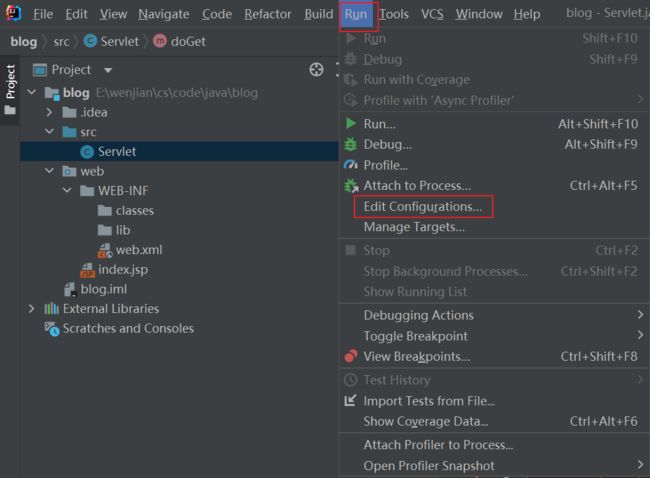
Task: Select the Servlet row in project tree
Action: (179, 151)
